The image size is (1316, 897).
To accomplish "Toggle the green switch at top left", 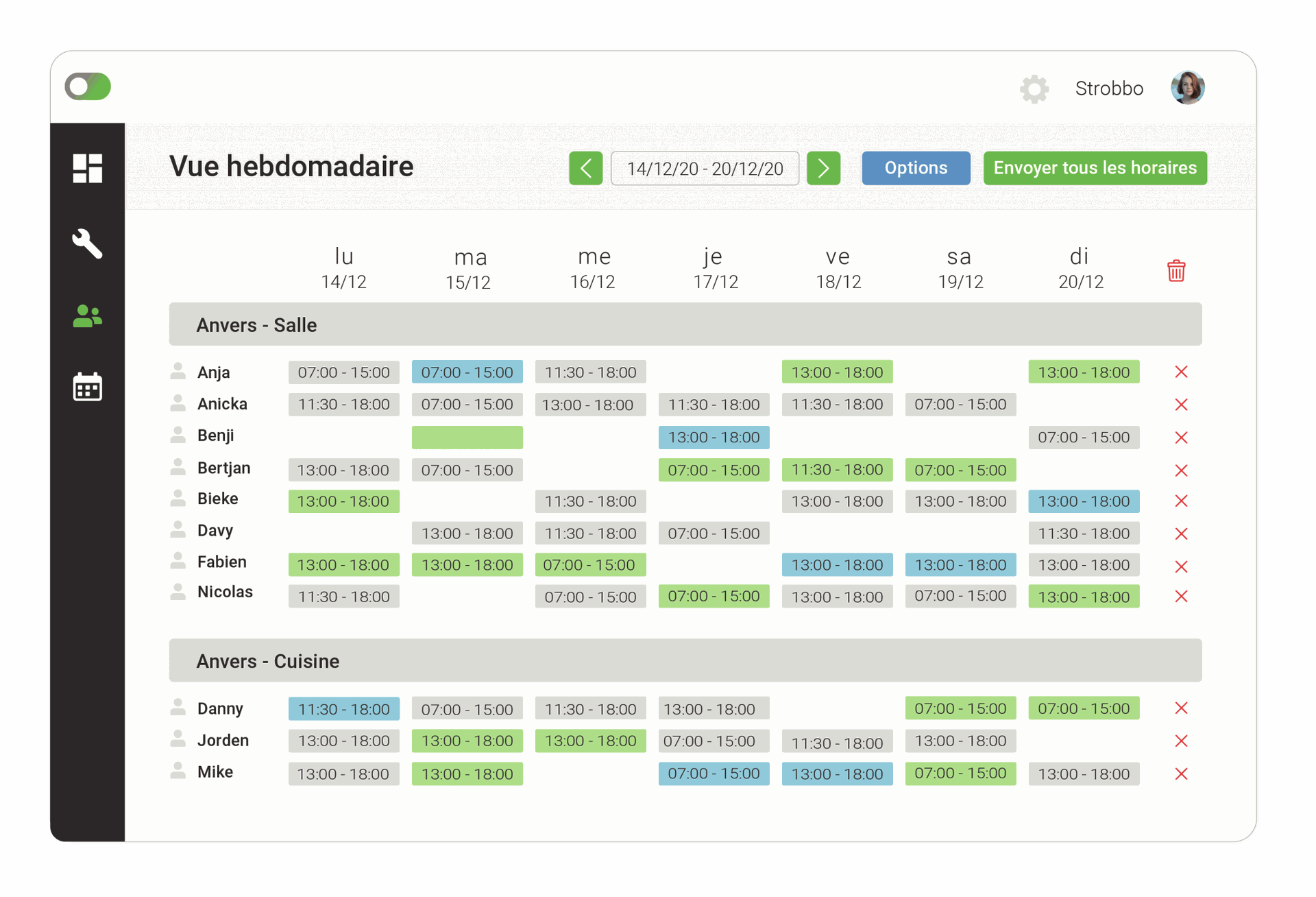I will (x=88, y=87).
